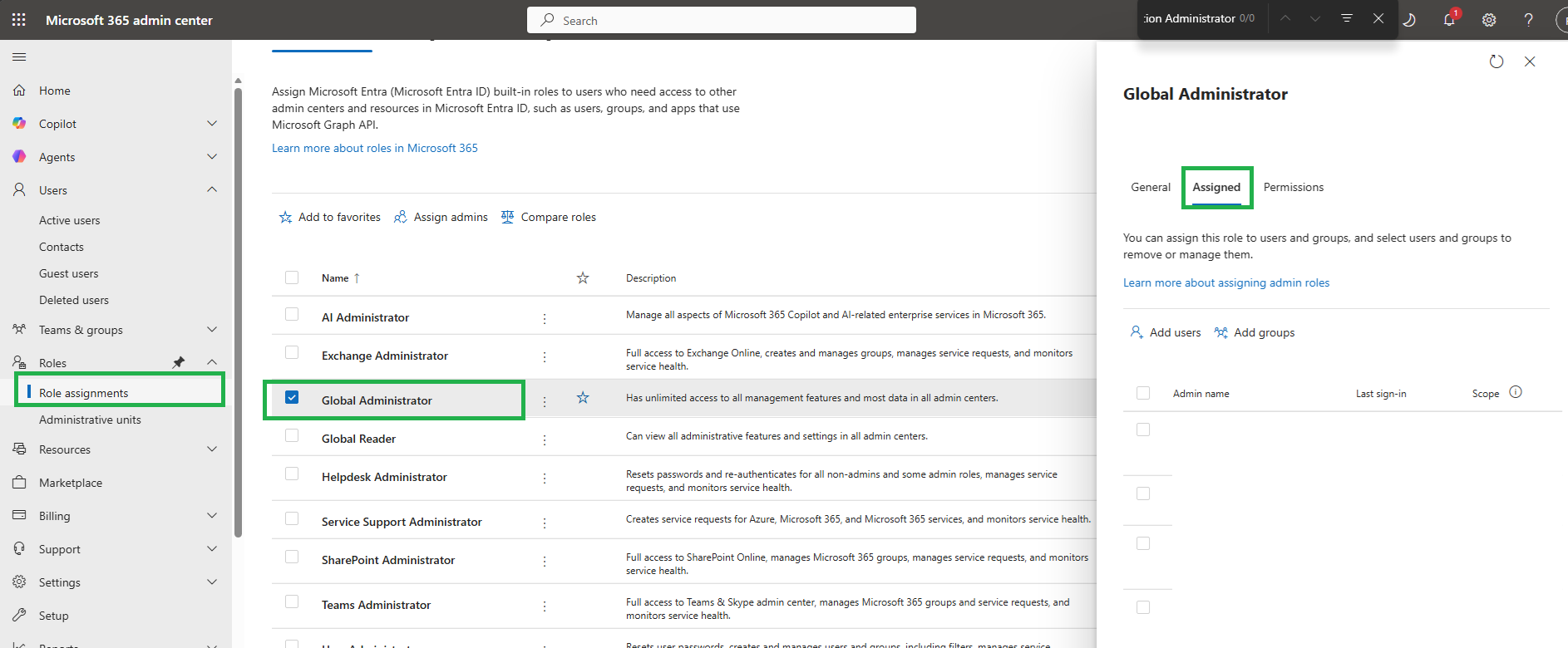Image resolution: width=1568 pixels, height=648 pixels.
Task: Check the Admin name select-all checkbox
Action: point(1143,393)
